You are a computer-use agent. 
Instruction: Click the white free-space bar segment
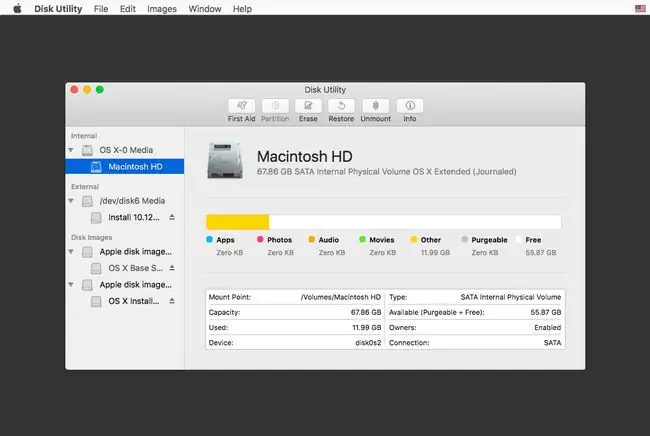click(415, 222)
